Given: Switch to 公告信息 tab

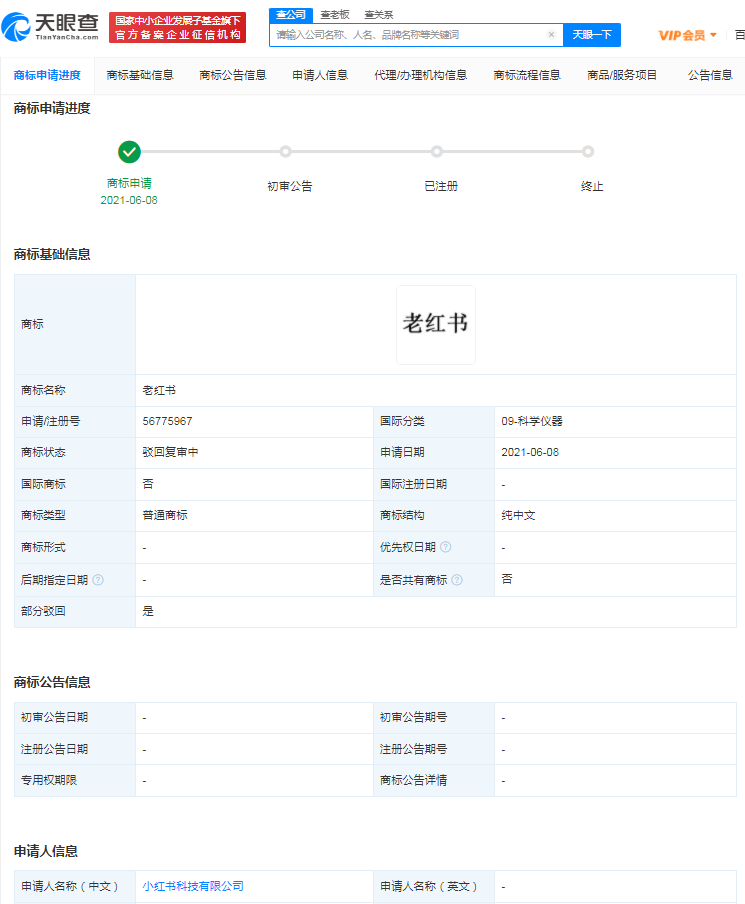Looking at the screenshot, I should point(710,76).
